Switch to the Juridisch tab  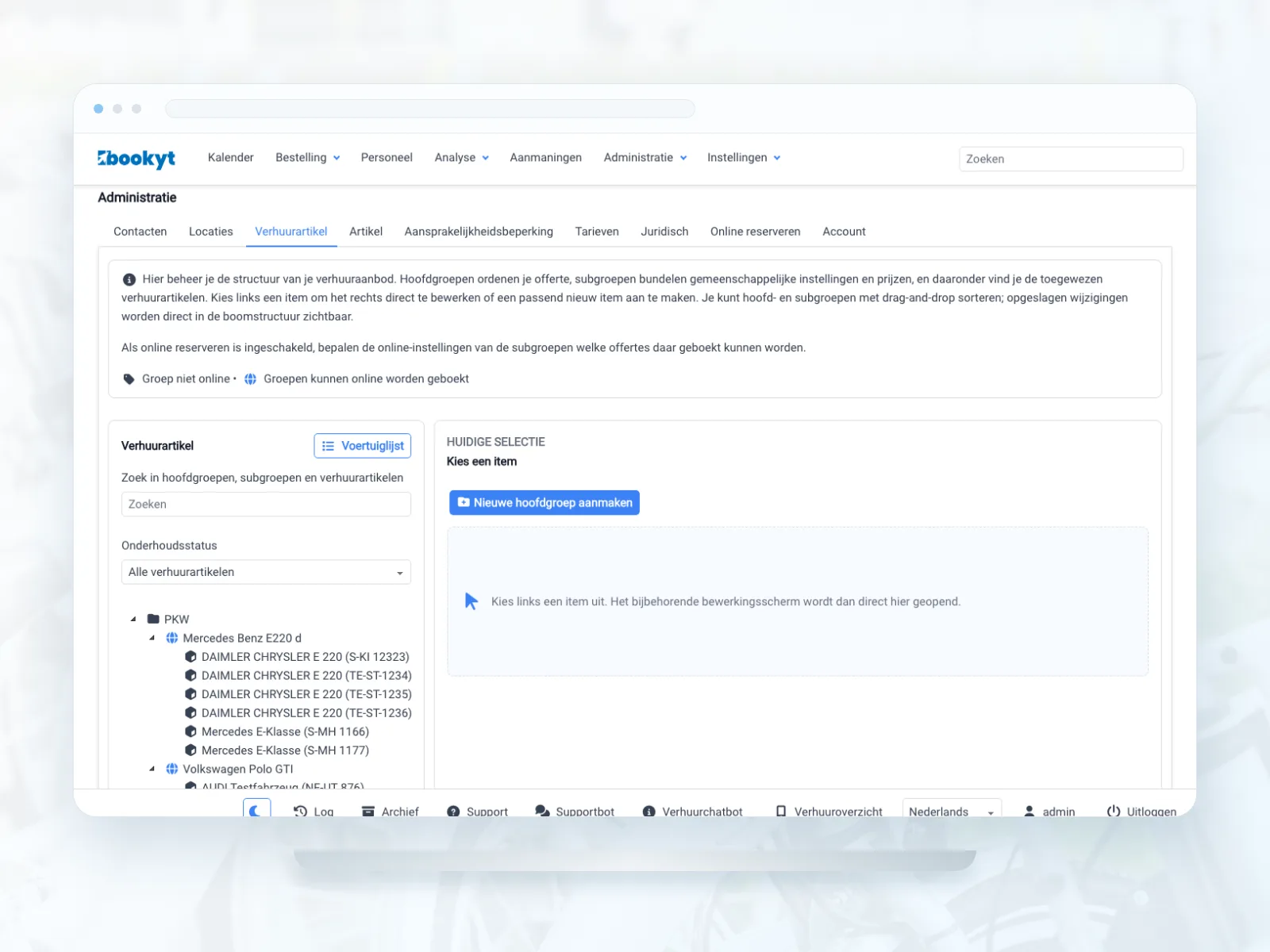click(664, 232)
